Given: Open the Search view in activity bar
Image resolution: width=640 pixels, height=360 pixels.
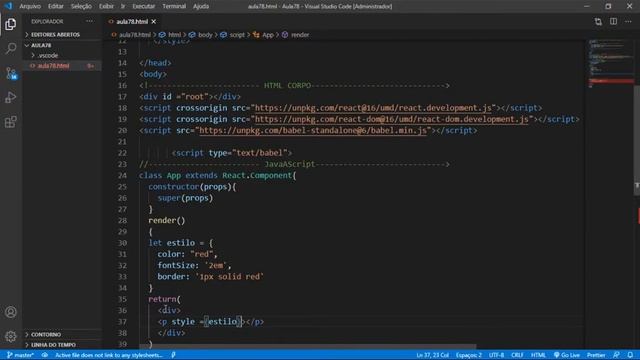Looking at the screenshot, I should (x=11, y=49).
